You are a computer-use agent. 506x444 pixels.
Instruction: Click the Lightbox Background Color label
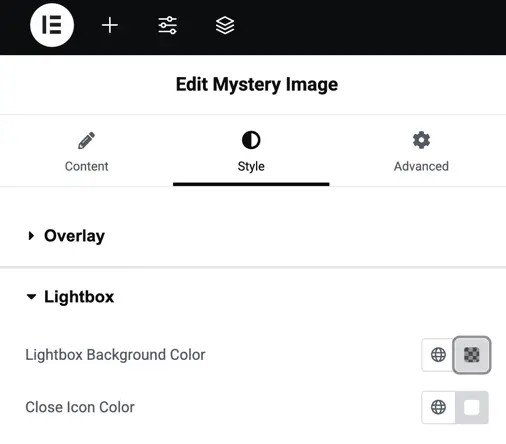click(x=115, y=355)
